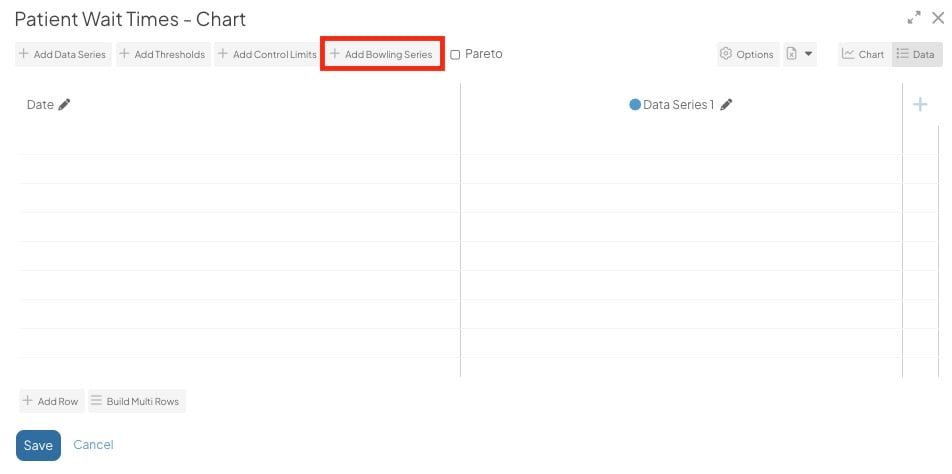This screenshot has height=474, width=952.
Task: Switch to the Chart view tab
Action: [x=863, y=54]
